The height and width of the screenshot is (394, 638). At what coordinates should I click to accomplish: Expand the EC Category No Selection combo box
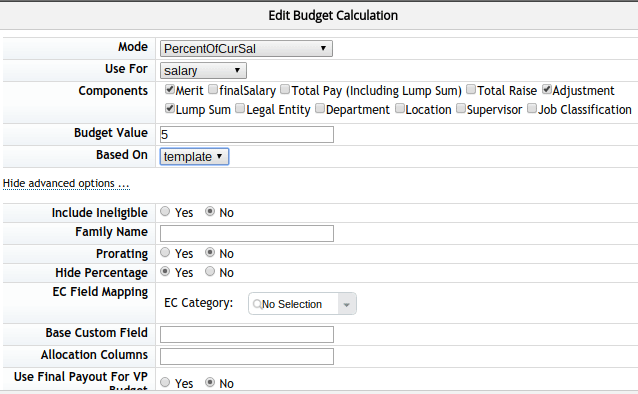pyautogui.click(x=347, y=304)
